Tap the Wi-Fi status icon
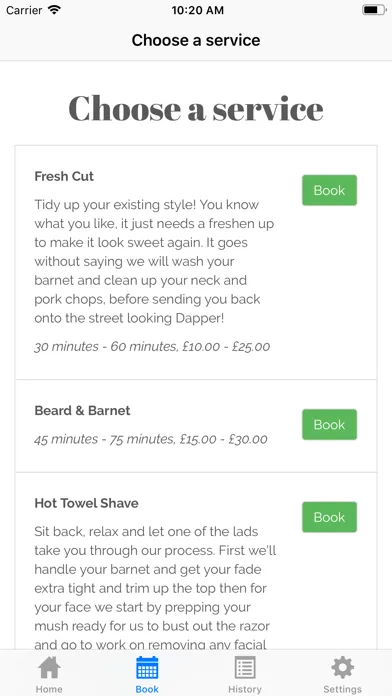This screenshot has height=696, width=392. [x=55, y=10]
